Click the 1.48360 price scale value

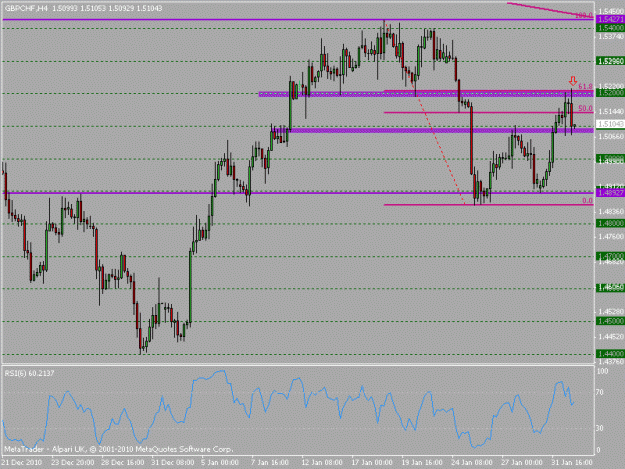(611, 211)
